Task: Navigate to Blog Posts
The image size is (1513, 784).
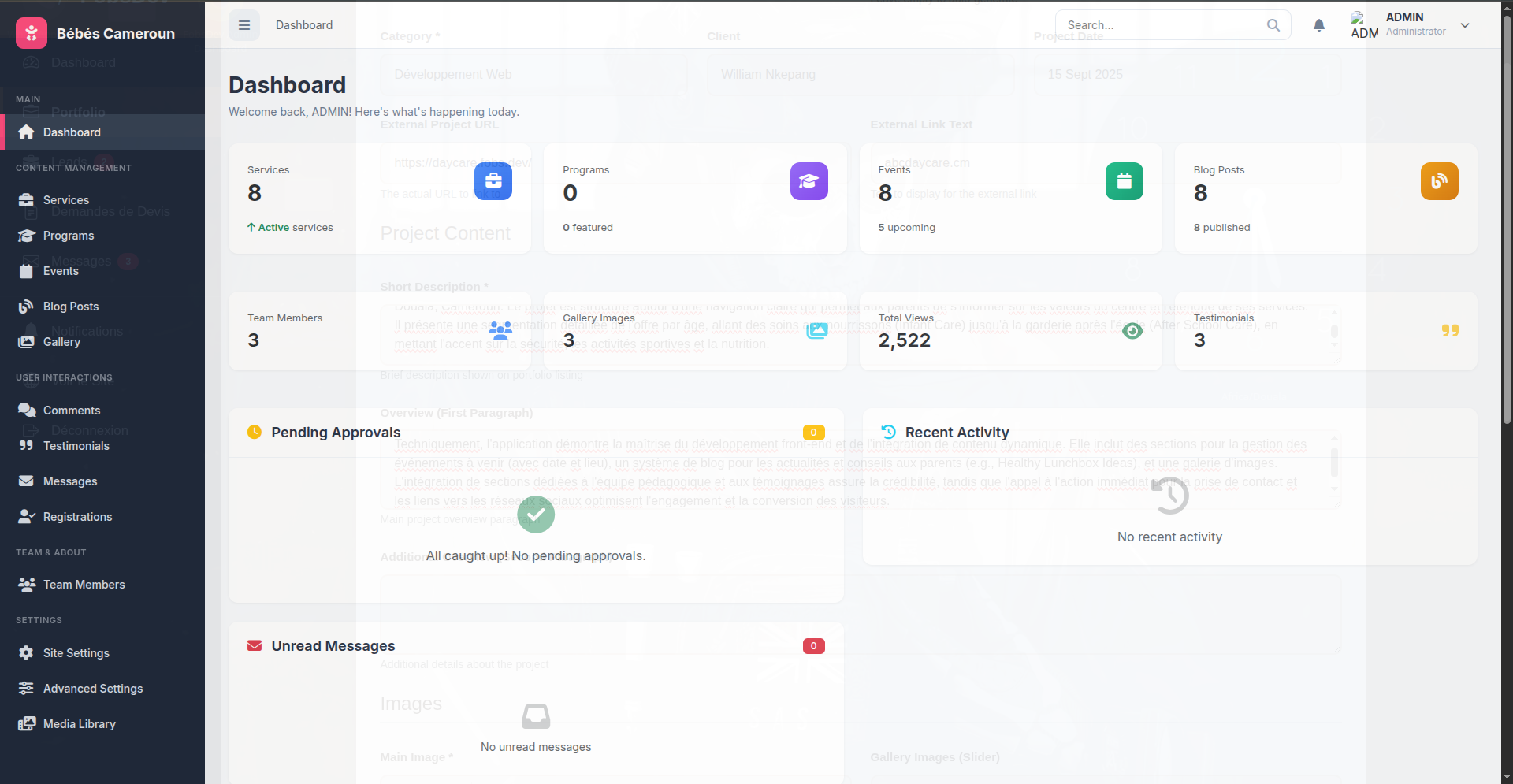Action: pos(71,307)
